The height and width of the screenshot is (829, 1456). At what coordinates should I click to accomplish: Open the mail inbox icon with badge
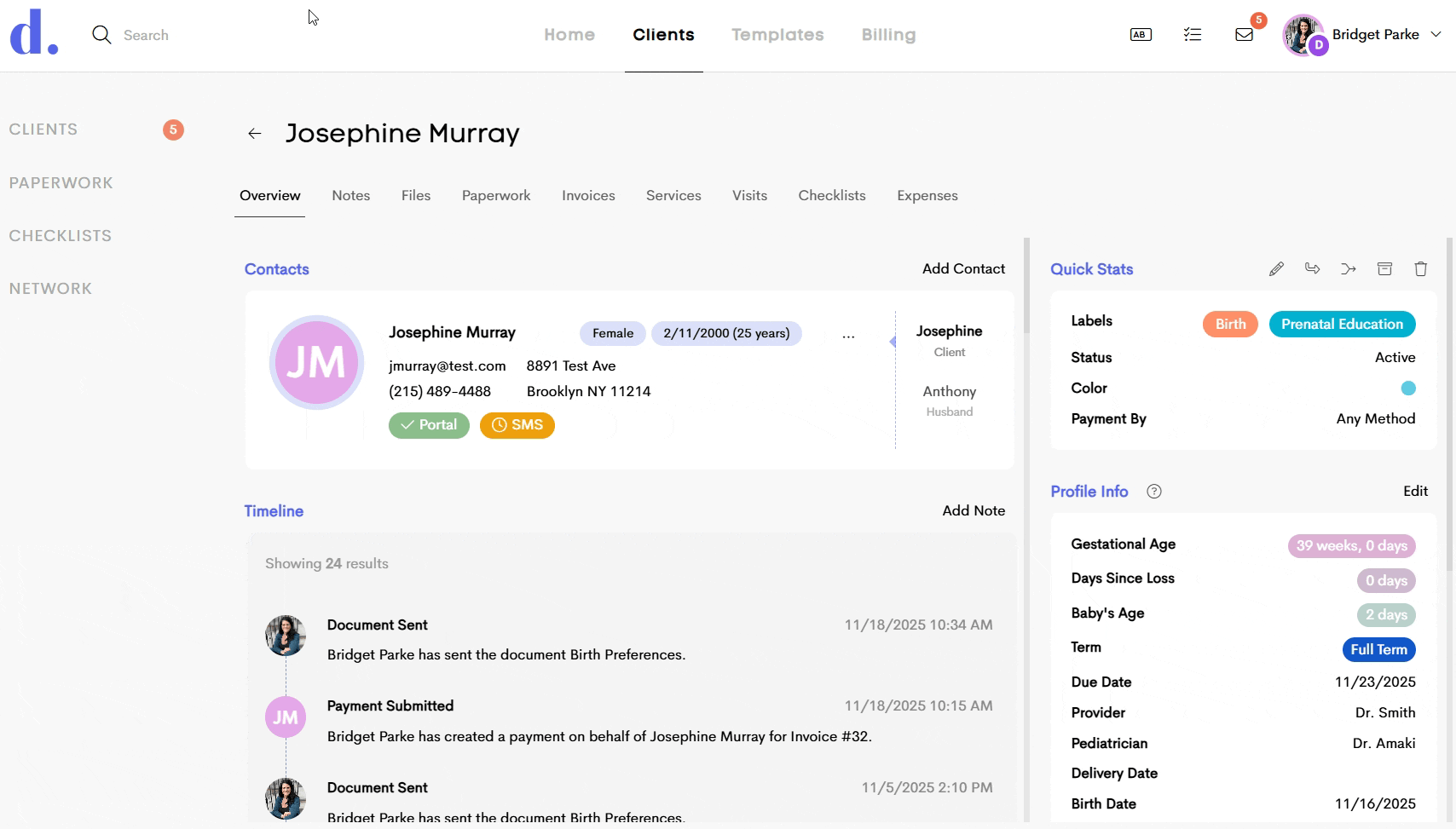(x=1244, y=35)
